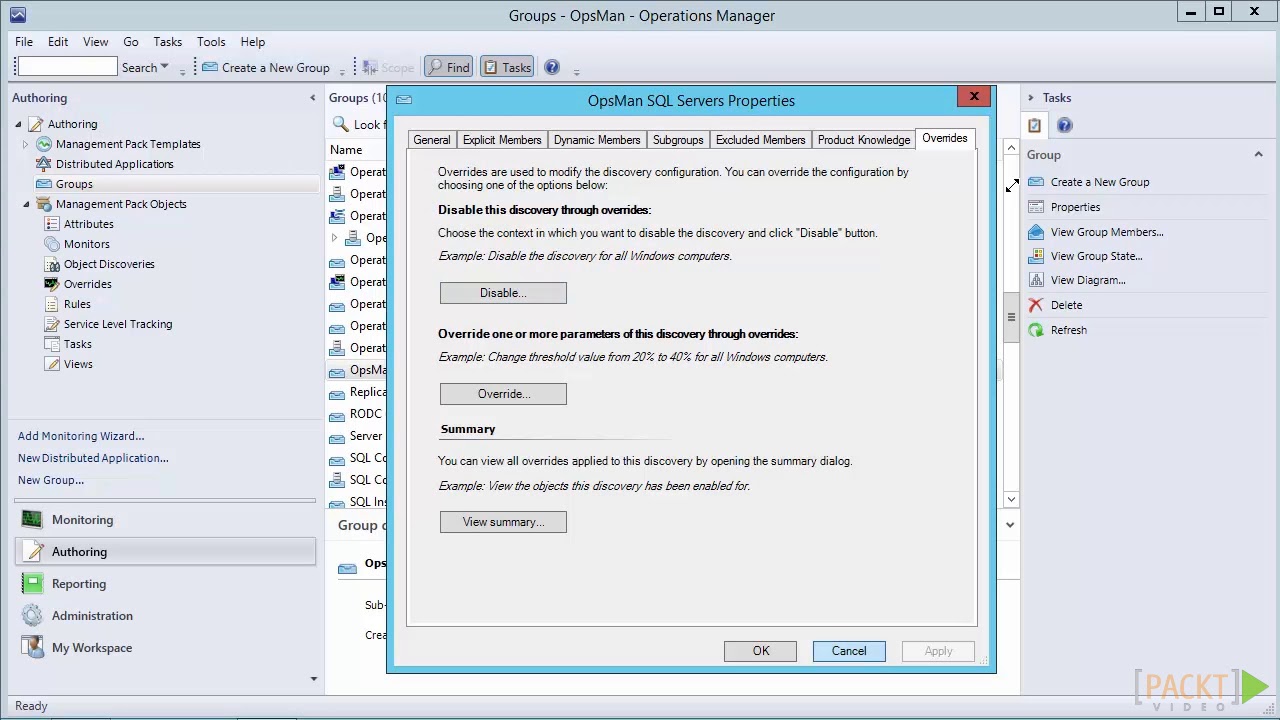Click the help icon in Tasks pane
Screen dimensions: 1280x720
[1064, 125]
